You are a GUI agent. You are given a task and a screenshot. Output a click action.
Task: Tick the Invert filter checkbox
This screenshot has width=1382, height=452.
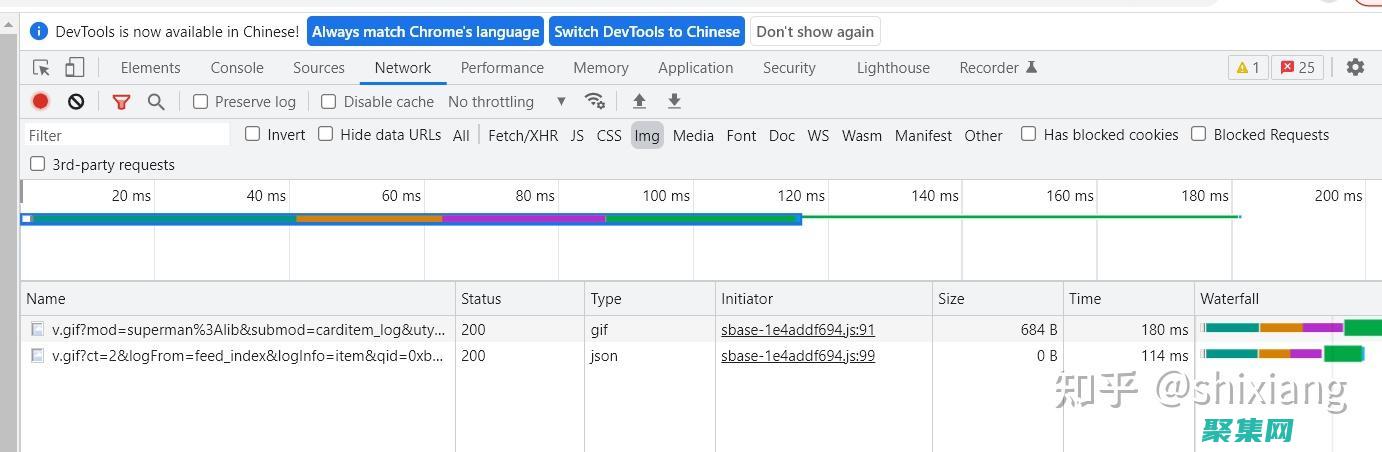tap(253, 134)
